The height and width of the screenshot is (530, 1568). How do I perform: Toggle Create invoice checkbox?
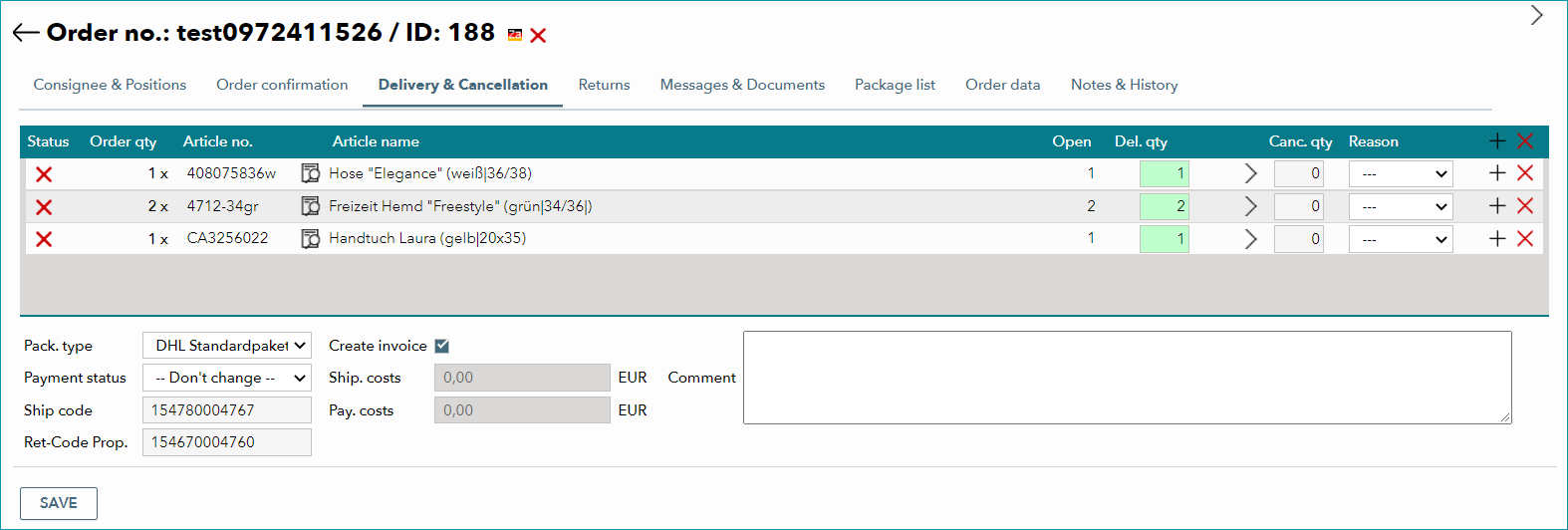point(442,346)
